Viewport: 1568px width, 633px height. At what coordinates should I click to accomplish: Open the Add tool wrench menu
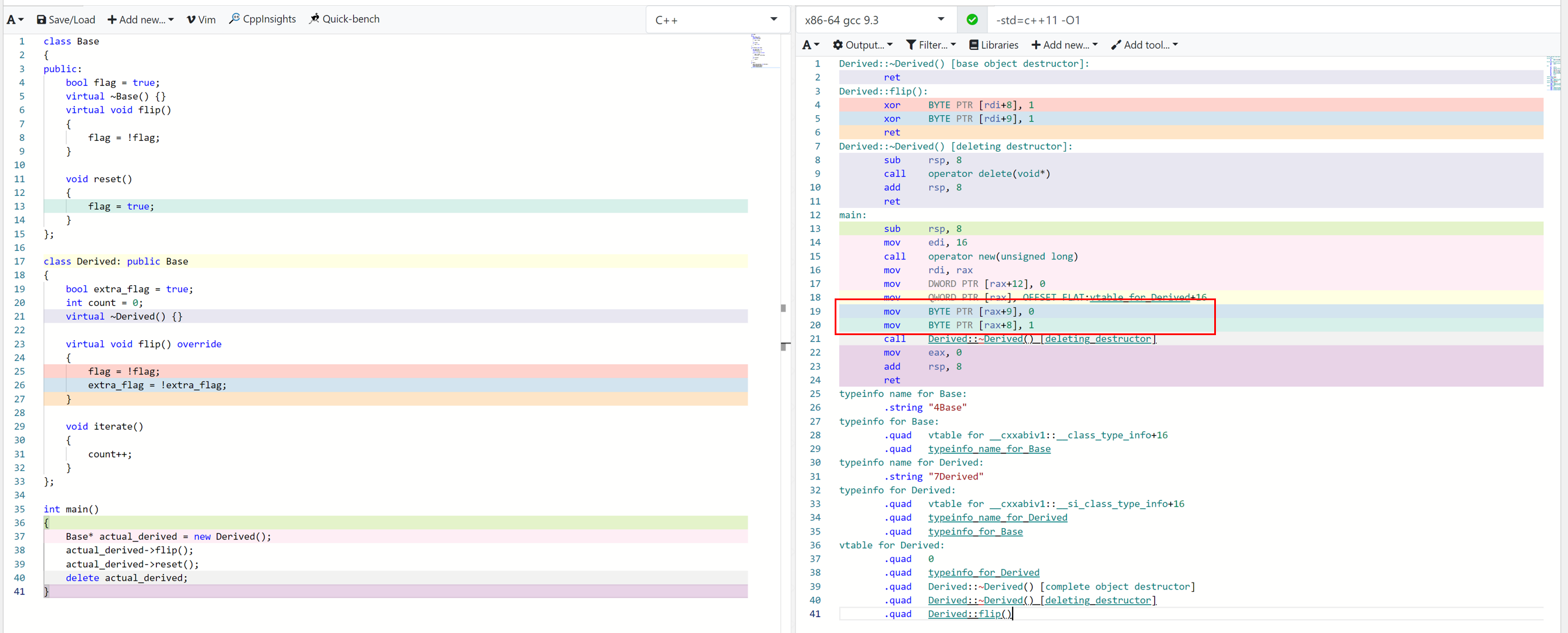[1144, 45]
